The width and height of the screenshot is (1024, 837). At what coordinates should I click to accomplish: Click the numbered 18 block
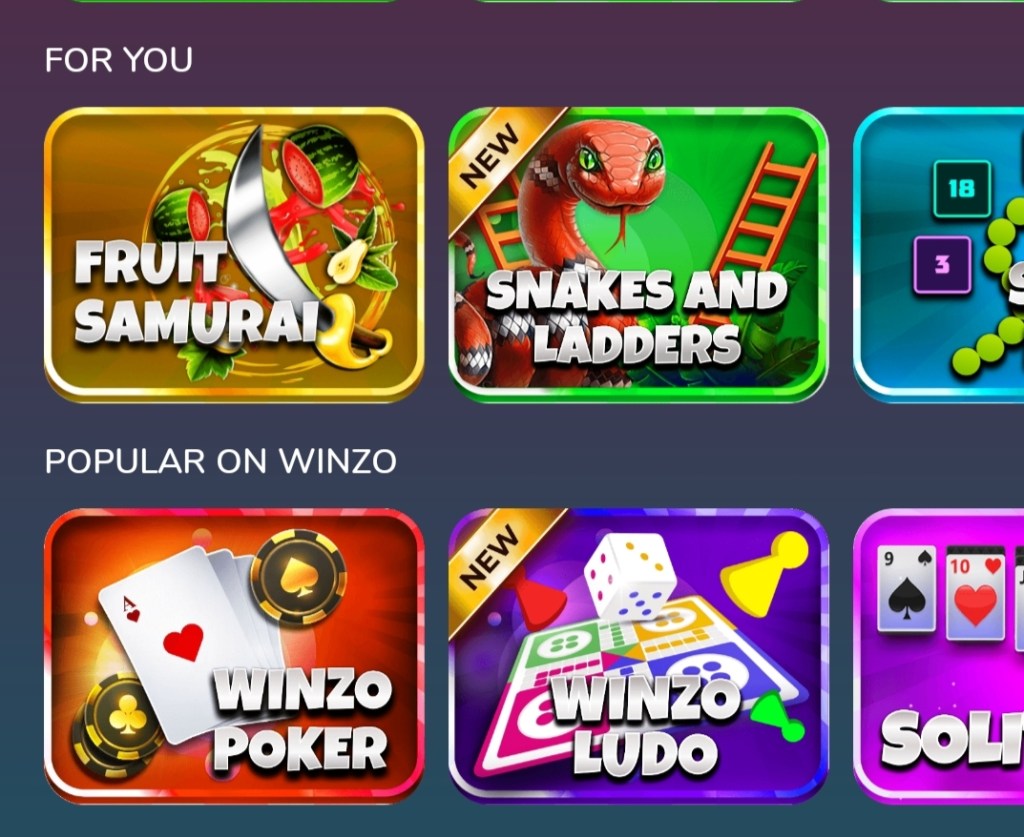[x=961, y=189]
